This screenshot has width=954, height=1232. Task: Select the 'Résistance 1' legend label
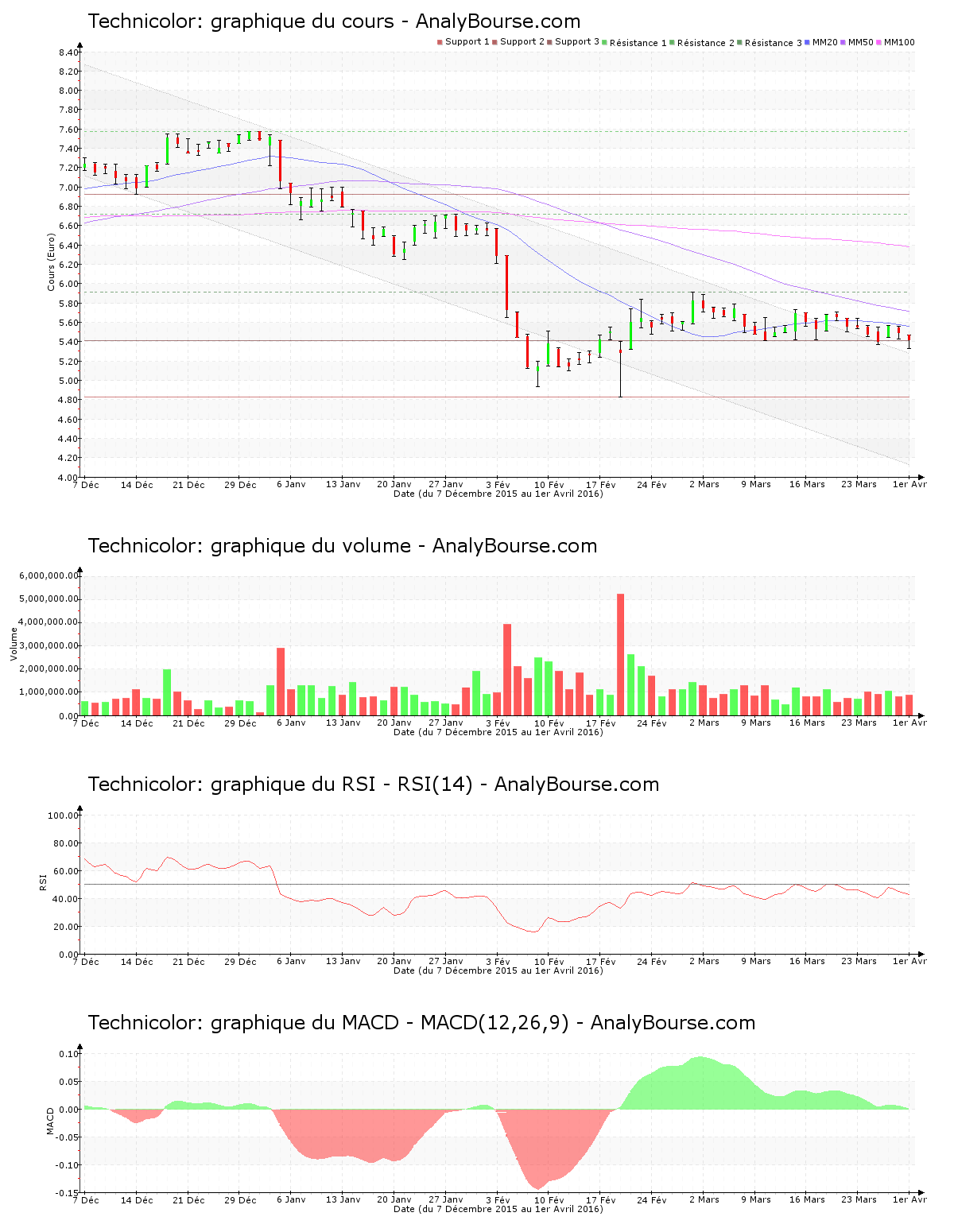638,43
